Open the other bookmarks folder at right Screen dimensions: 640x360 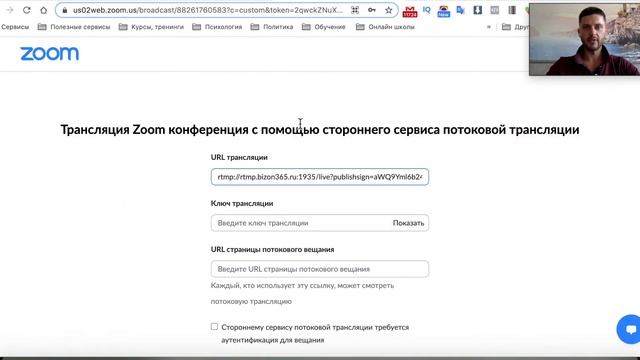515,27
